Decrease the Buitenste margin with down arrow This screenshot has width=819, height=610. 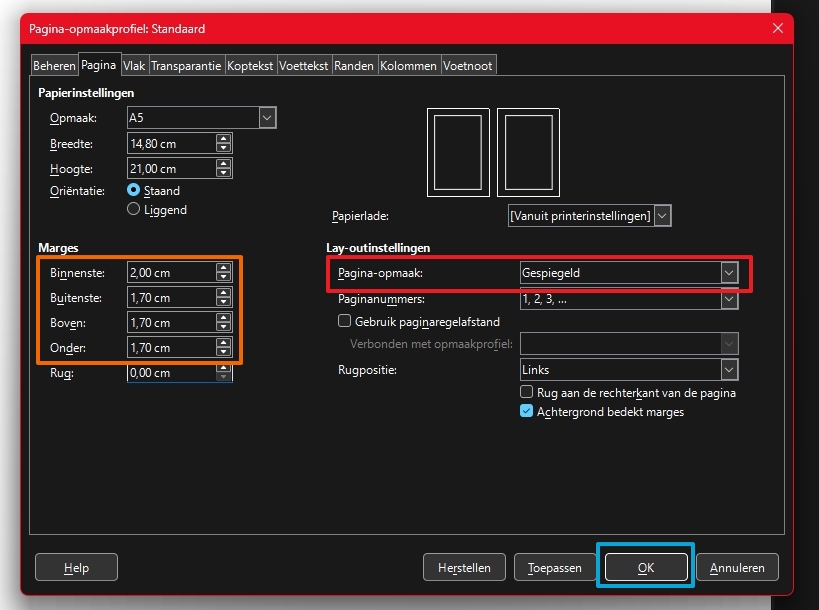click(x=224, y=302)
